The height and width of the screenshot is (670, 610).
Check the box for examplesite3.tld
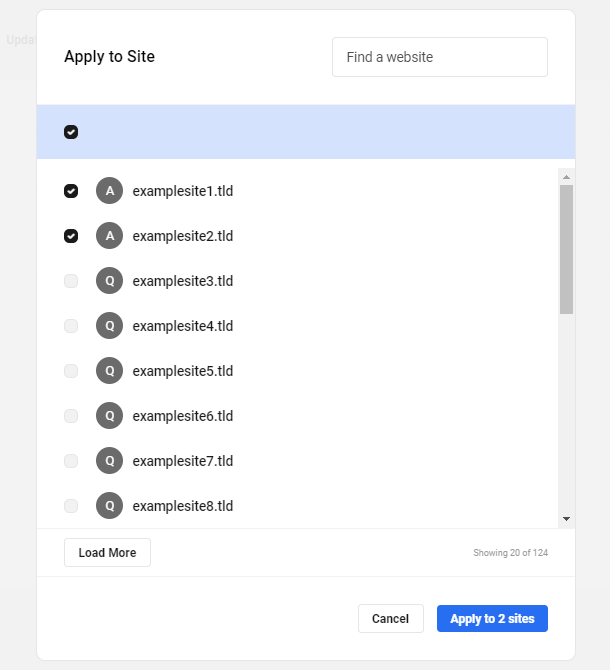pos(71,281)
